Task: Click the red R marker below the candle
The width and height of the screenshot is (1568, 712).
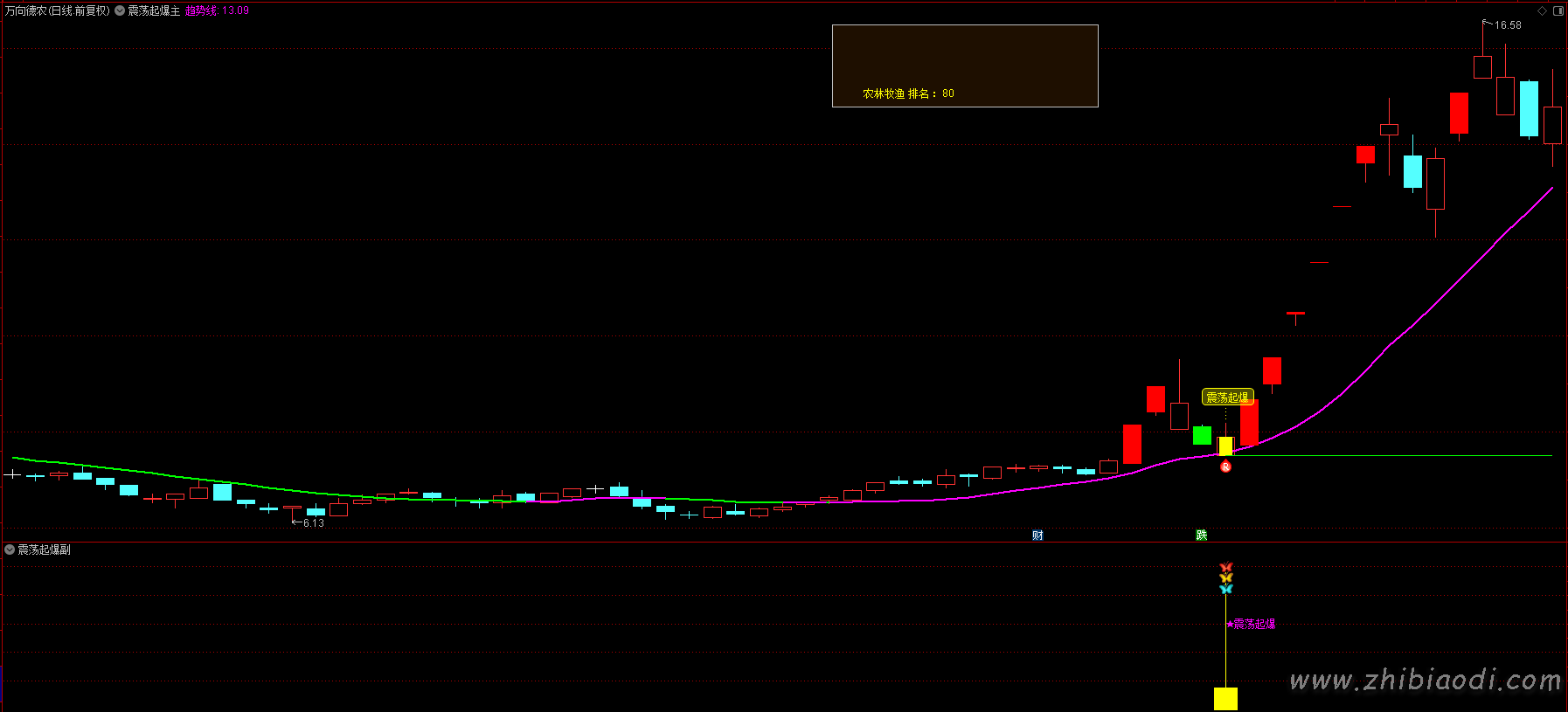Action: [x=1225, y=467]
